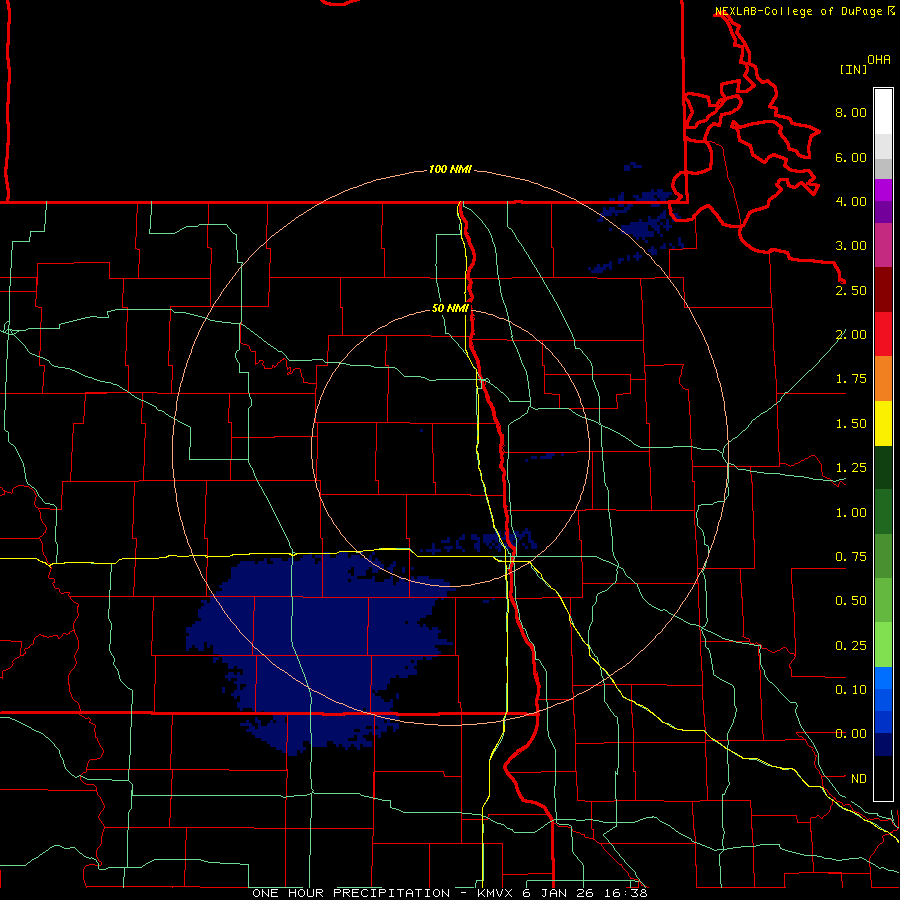Click the 2.50 legend value

[851, 290]
